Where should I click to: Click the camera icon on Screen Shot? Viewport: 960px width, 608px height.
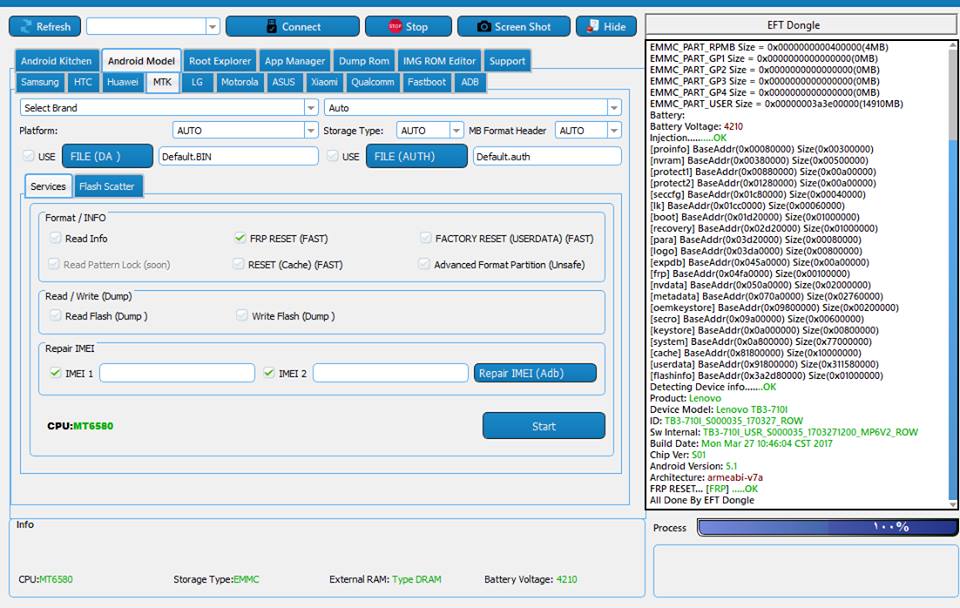click(484, 26)
